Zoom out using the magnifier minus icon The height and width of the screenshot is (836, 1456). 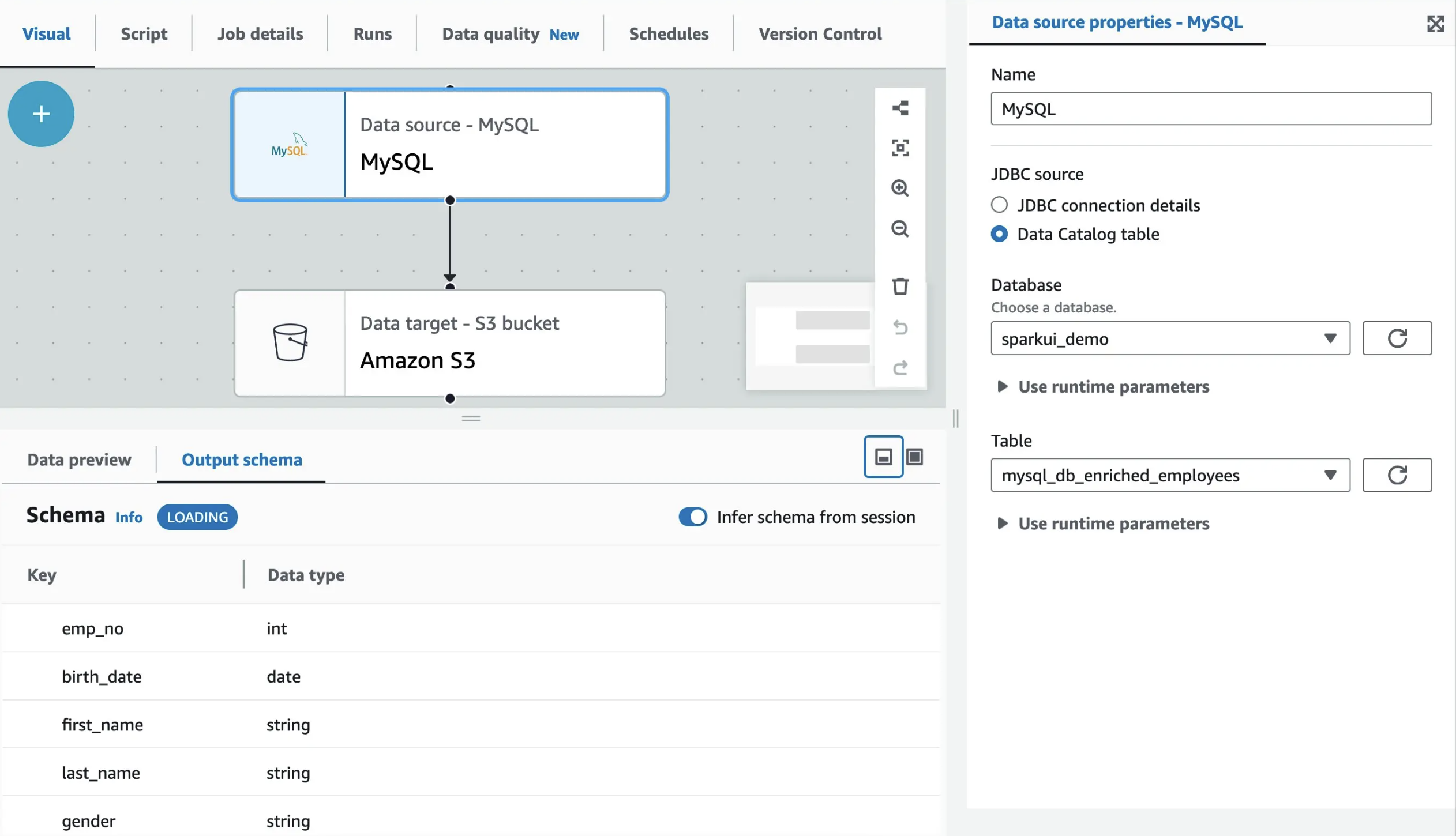click(900, 229)
